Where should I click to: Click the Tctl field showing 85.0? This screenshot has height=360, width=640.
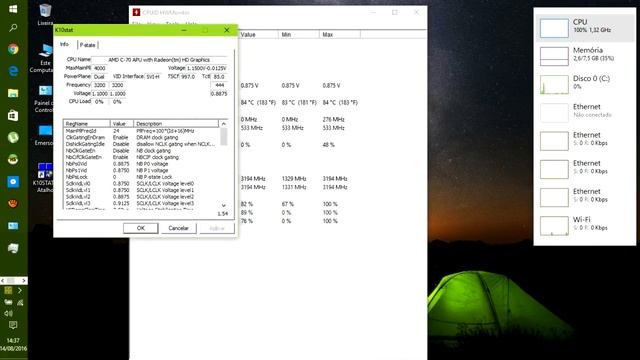(x=219, y=77)
